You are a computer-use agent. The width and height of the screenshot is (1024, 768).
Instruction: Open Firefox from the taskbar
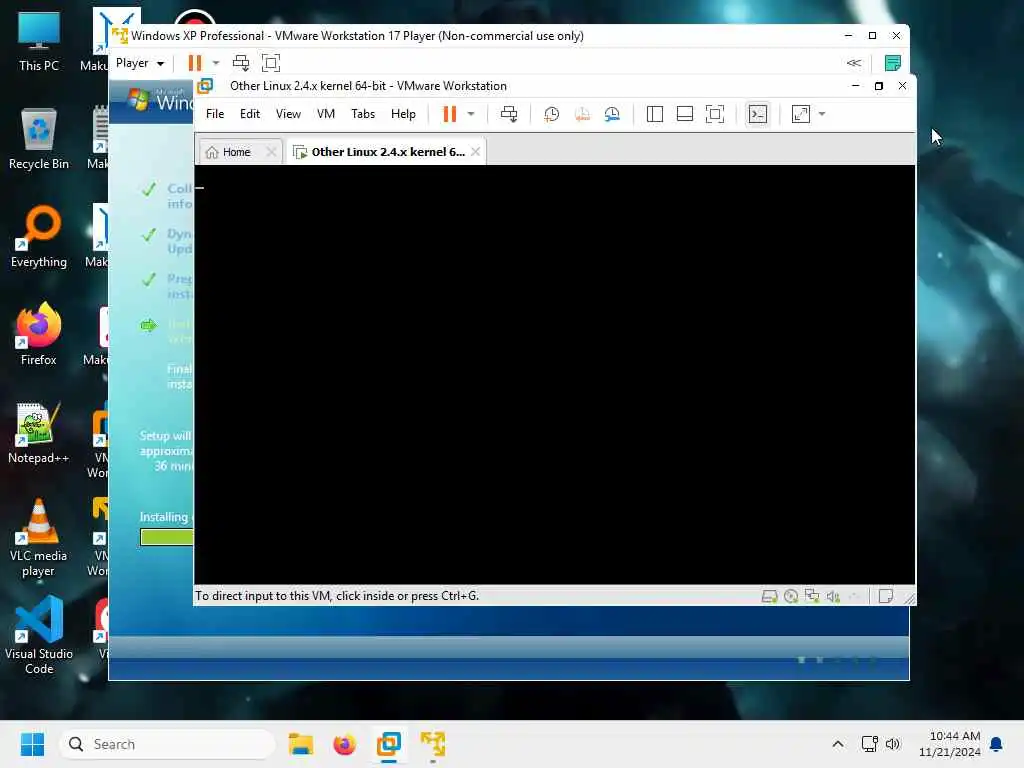(345, 744)
